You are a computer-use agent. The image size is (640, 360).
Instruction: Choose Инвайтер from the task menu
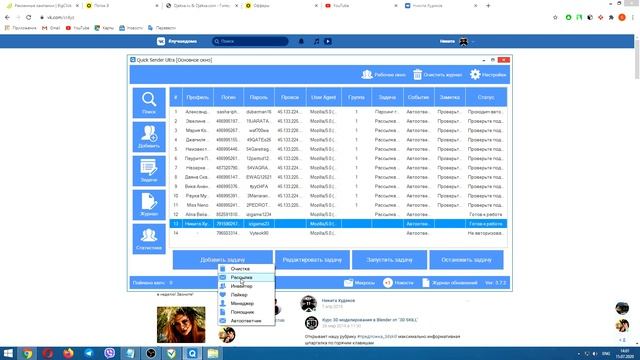tap(246, 286)
